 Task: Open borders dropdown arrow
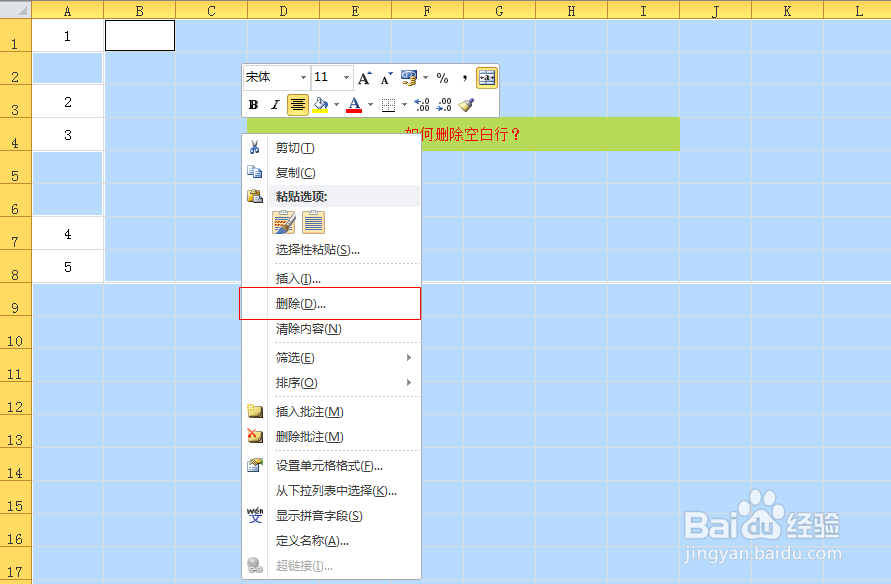[405, 105]
